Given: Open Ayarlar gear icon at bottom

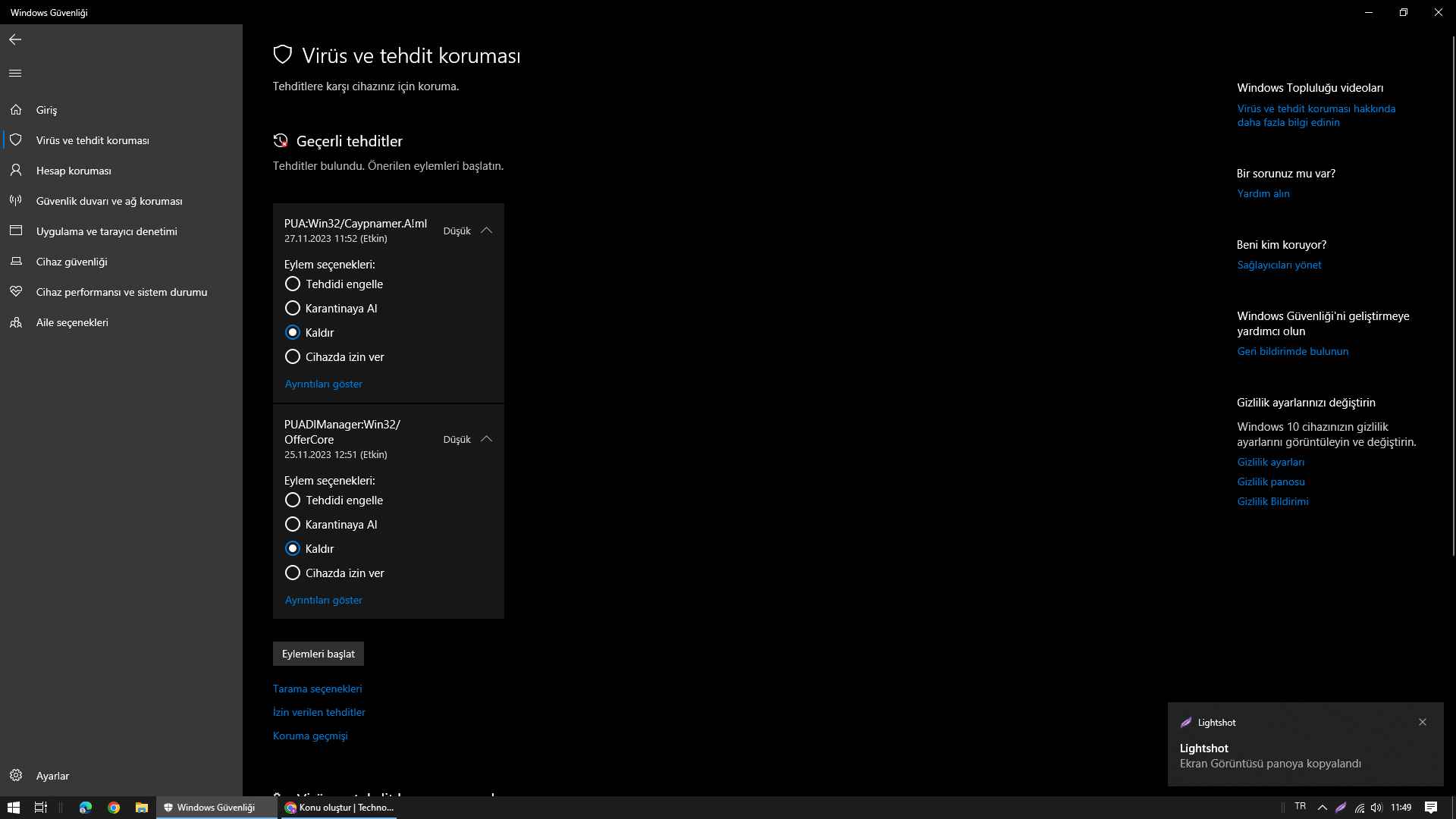Looking at the screenshot, I should 16,776.
